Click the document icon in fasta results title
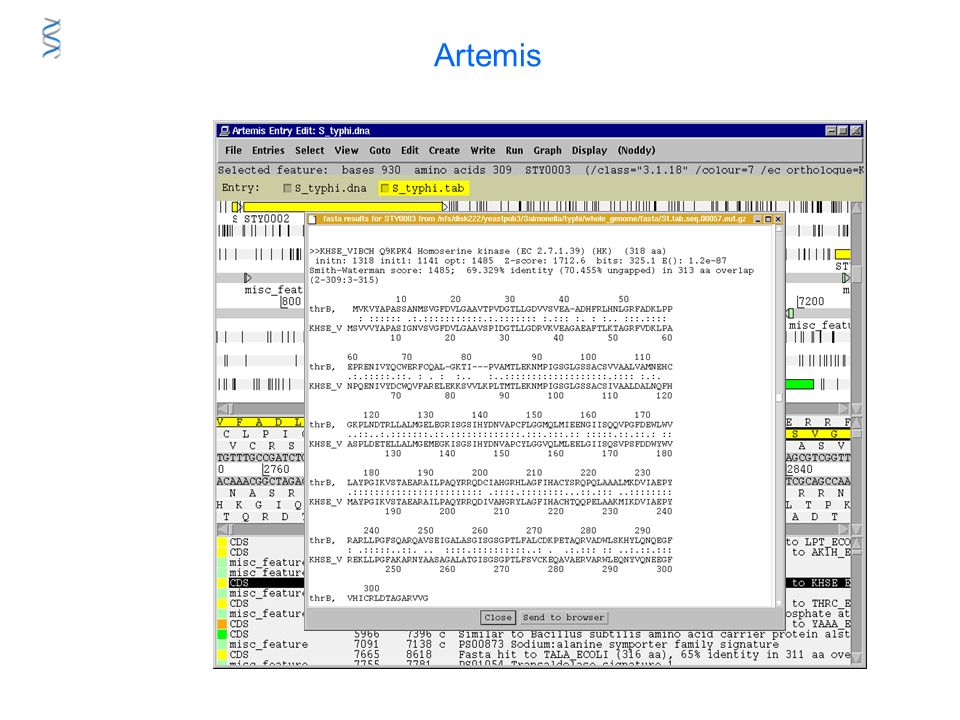The height and width of the screenshot is (720, 960). [x=312, y=219]
